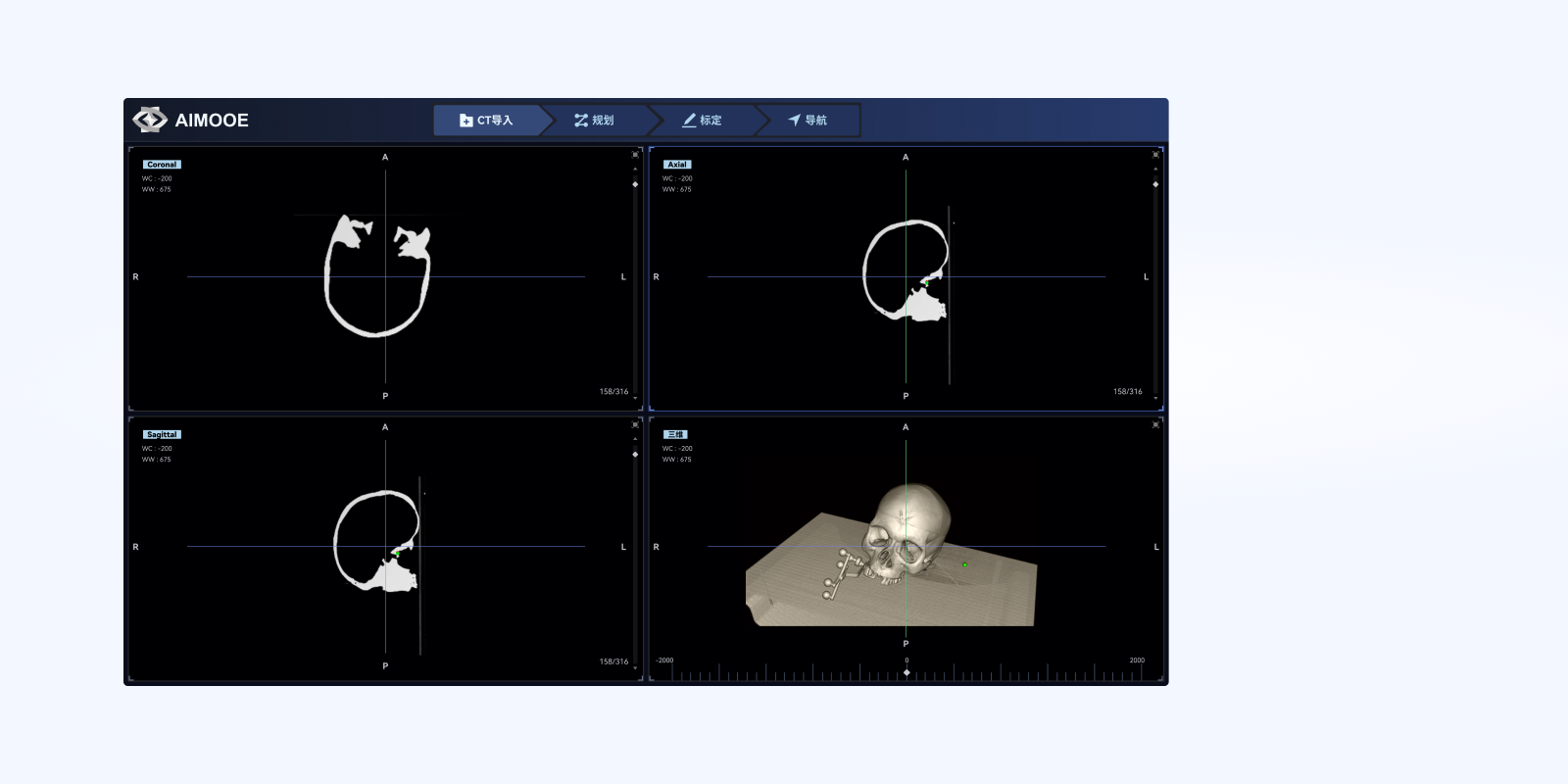Open the 导航 navigation tab
This screenshot has width=1568, height=784.
(808, 121)
